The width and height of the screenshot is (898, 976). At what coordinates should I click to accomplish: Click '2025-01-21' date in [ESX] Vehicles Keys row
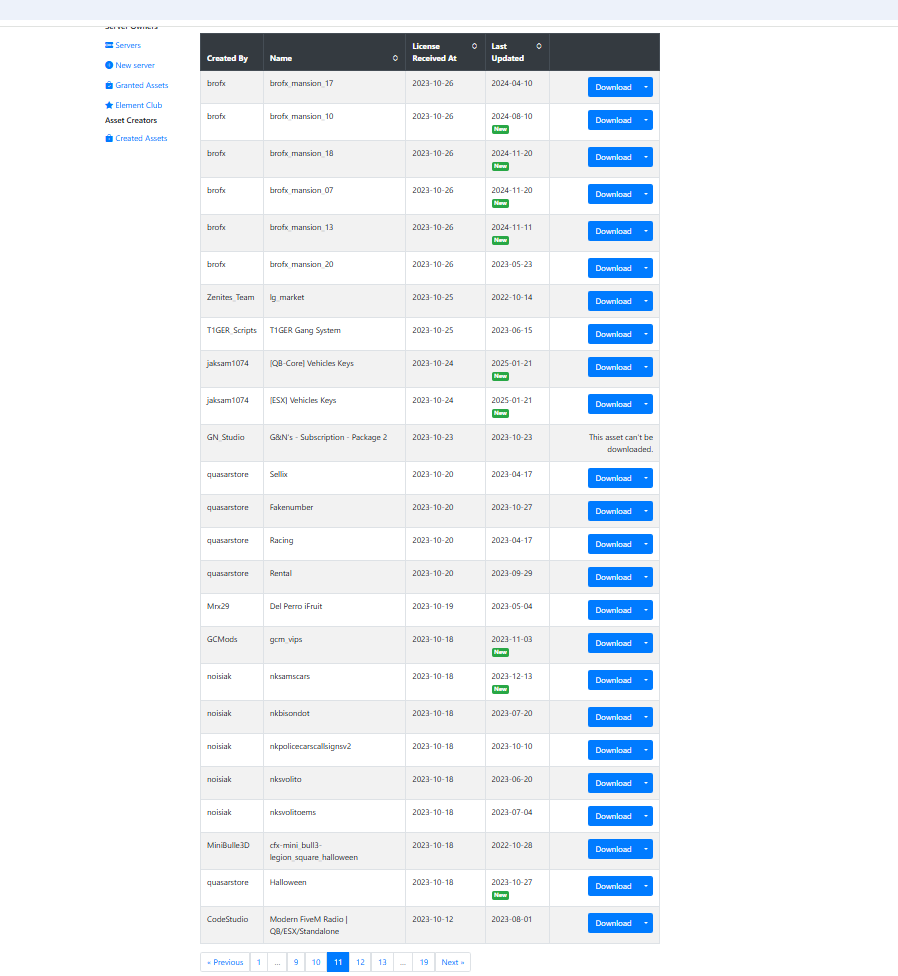click(x=512, y=400)
